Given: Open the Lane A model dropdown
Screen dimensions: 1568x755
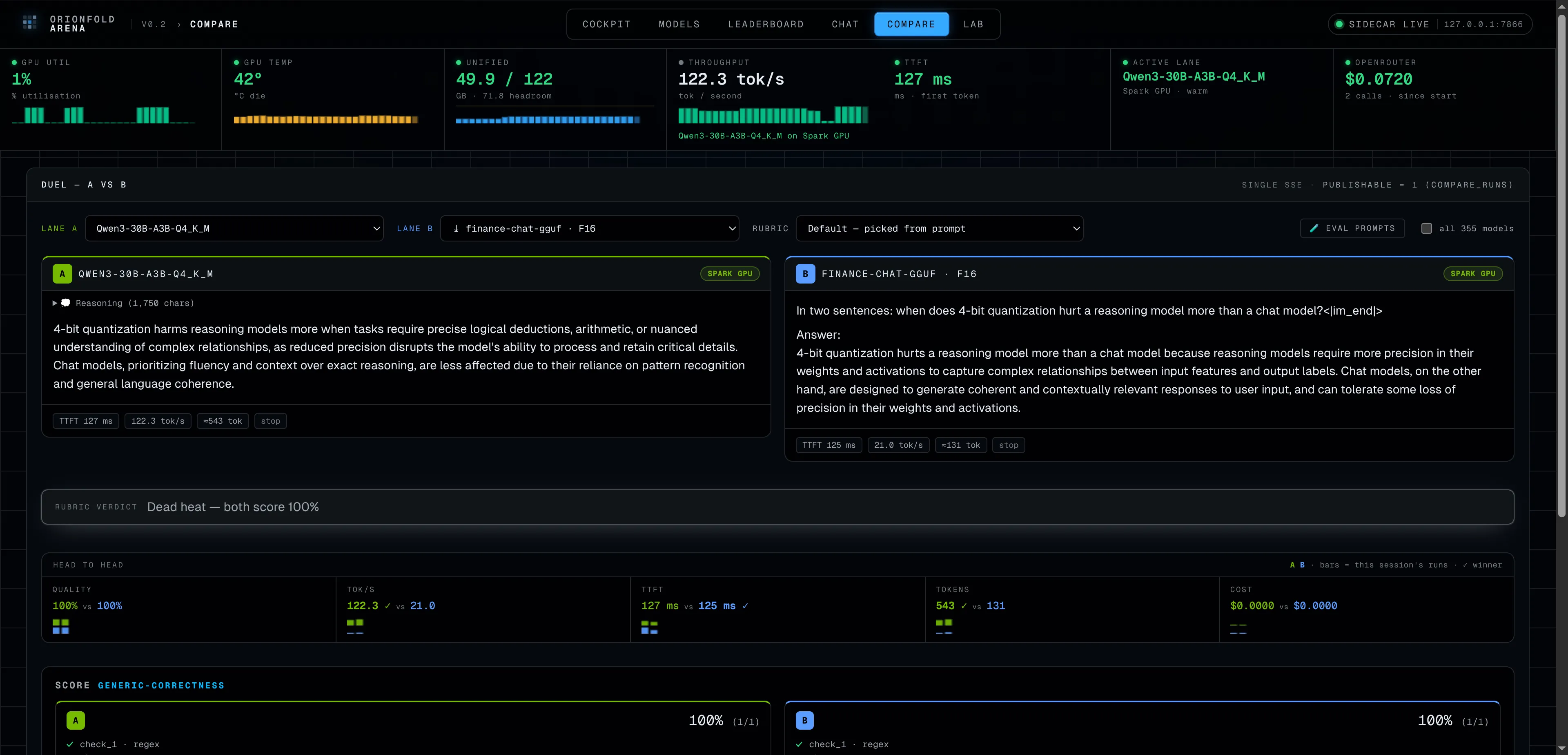Looking at the screenshot, I should [x=234, y=228].
